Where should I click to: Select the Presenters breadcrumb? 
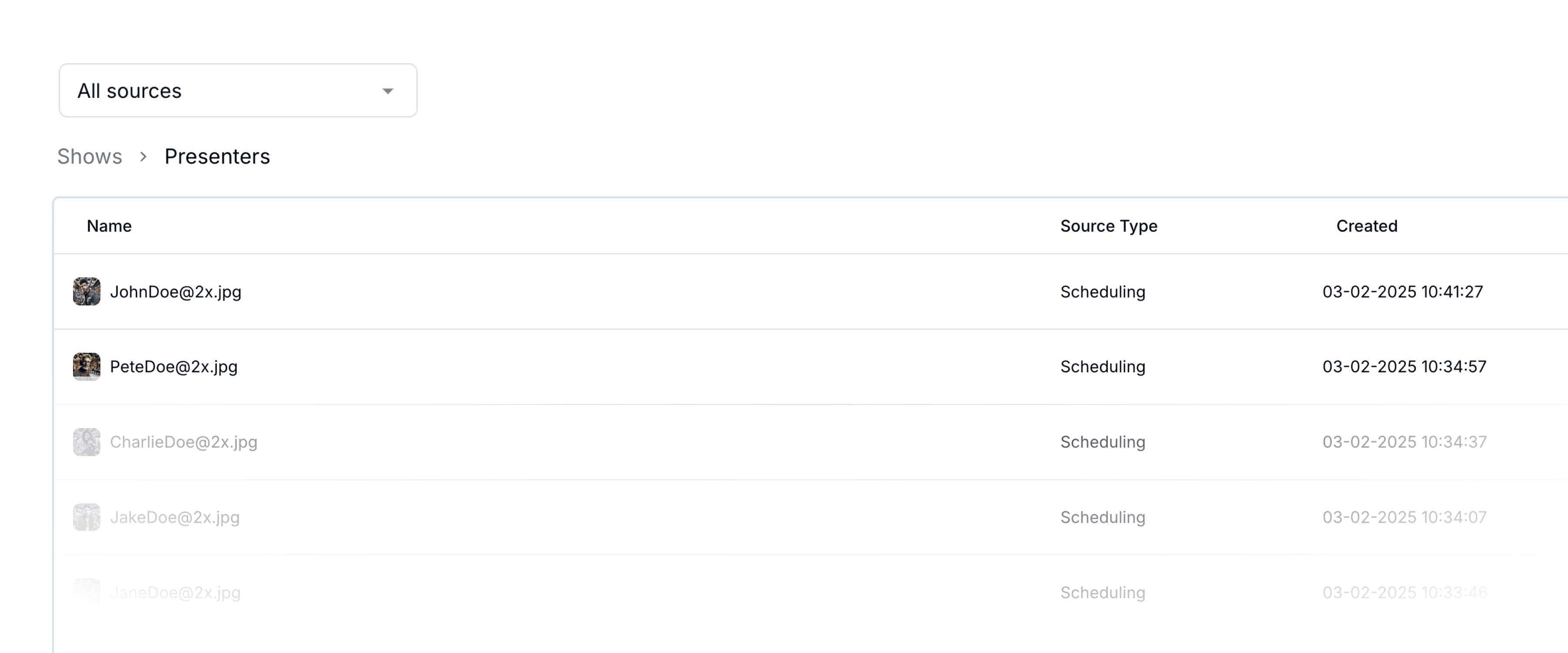point(217,157)
